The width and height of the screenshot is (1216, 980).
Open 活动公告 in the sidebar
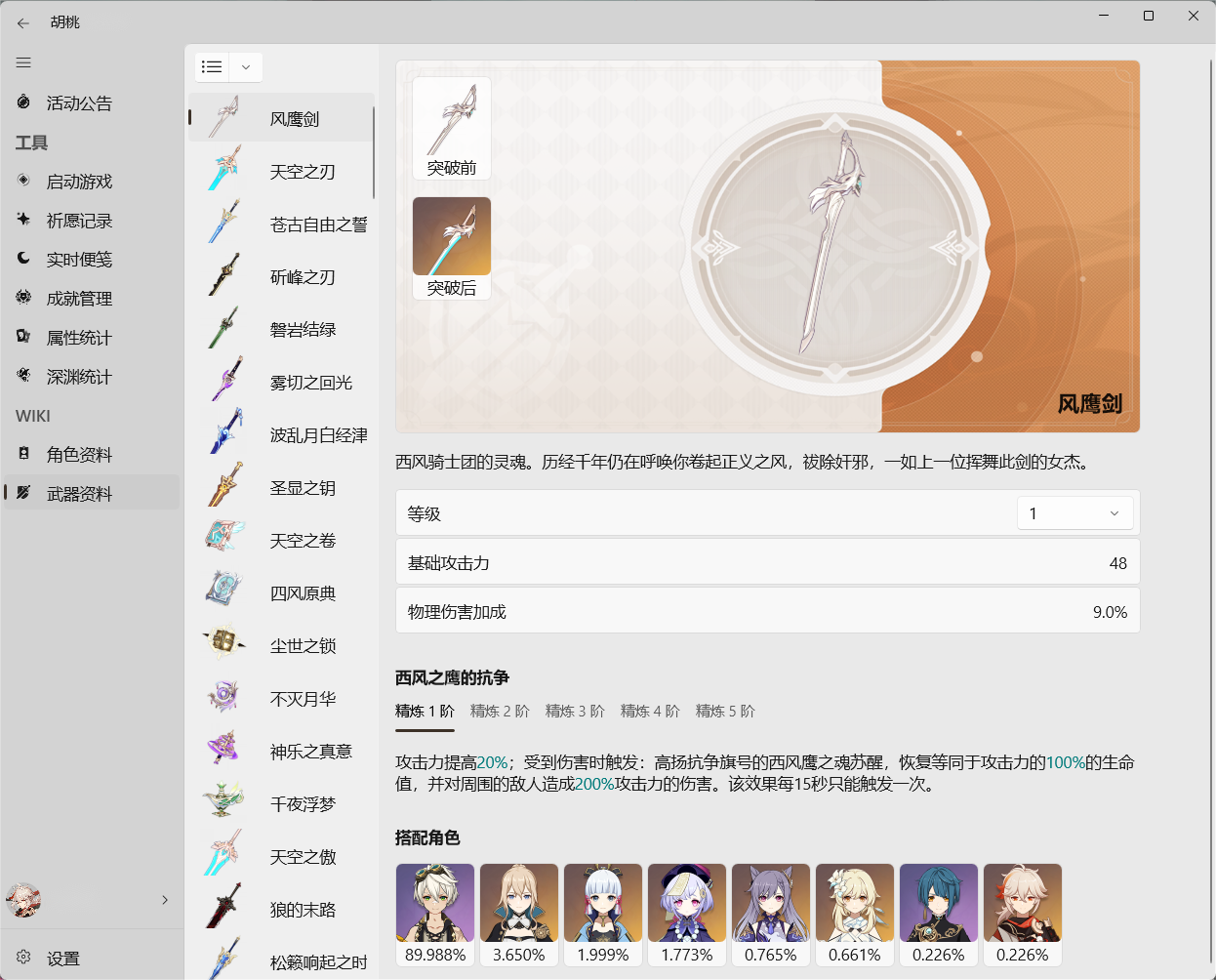[92, 103]
